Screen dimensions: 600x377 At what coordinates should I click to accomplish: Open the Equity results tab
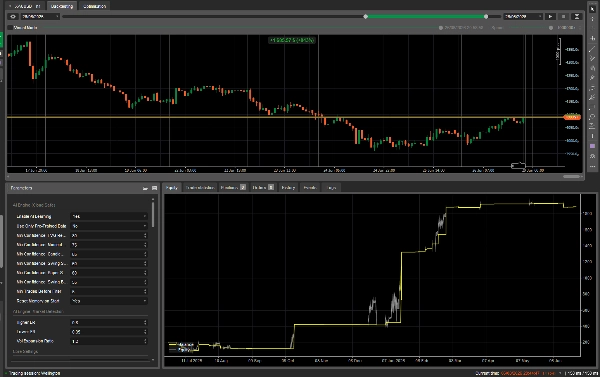point(172,188)
